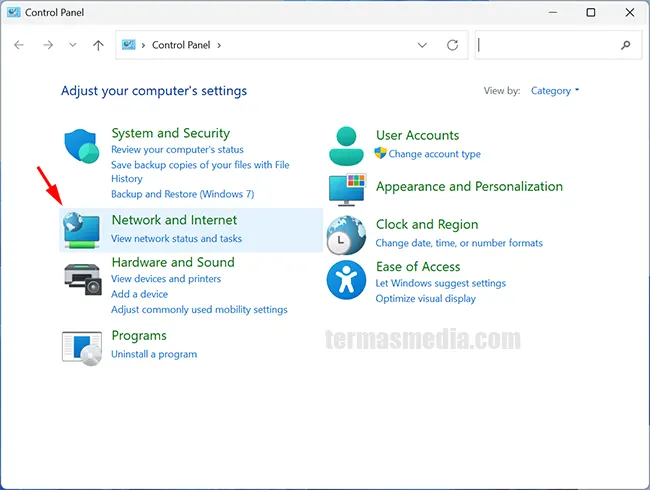Click the Ease of Access icon
Image resolution: width=650 pixels, height=490 pixels.
(x=346, y=280)
